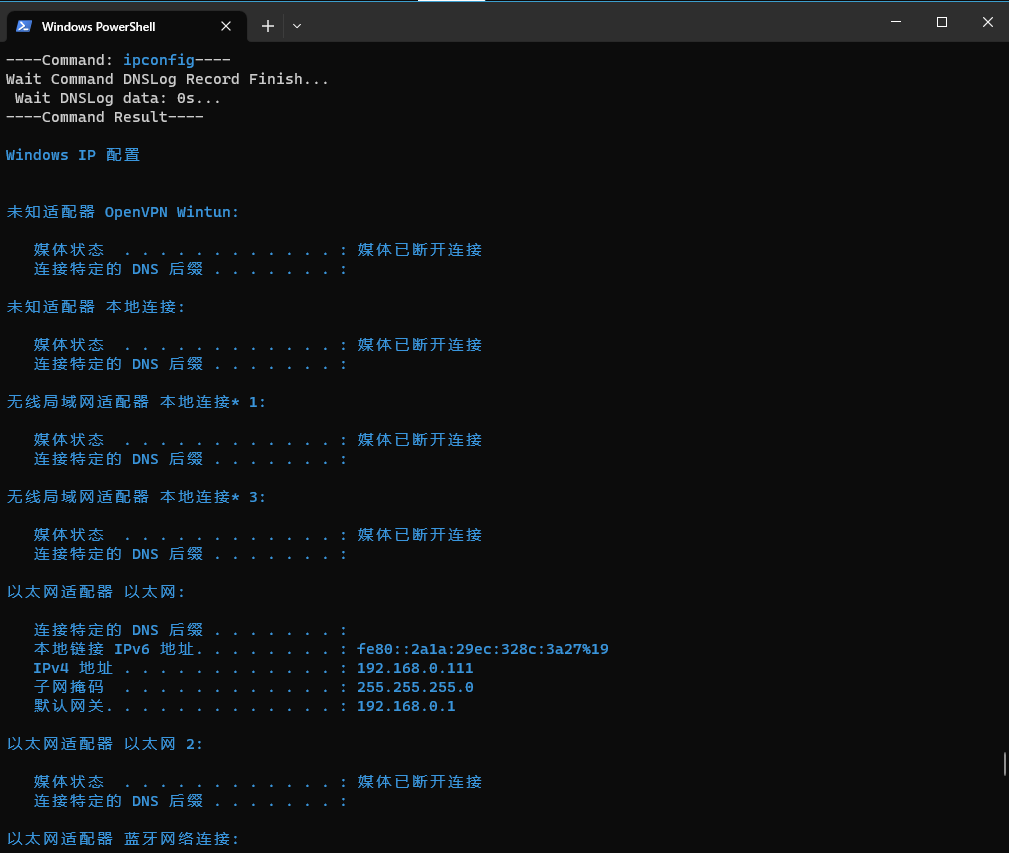
Task: Maximize the terminal window
Action: [941, 22]
